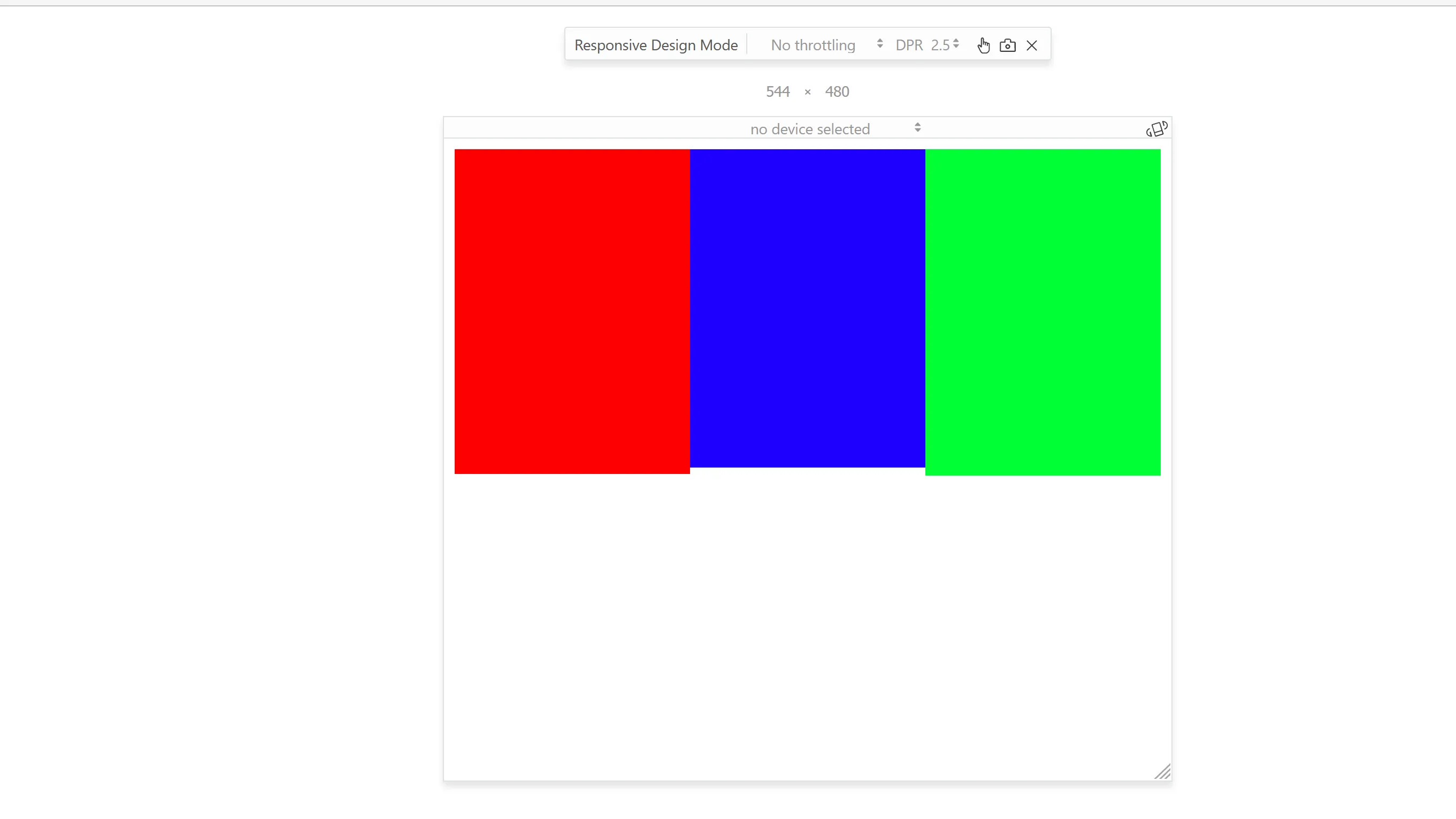1456x819 pixels.
Task: Click the viewport corner resize handle
Action: [x=1163, y=771]
